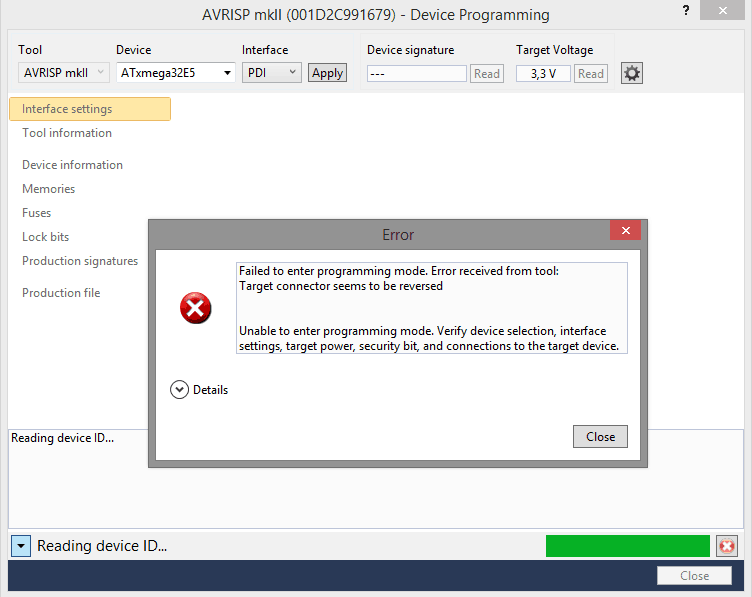Viewport: 752px width, 597px height.
Task: Click the Target Voltage 3,3 V field
Action: click(x=543, y=74)
